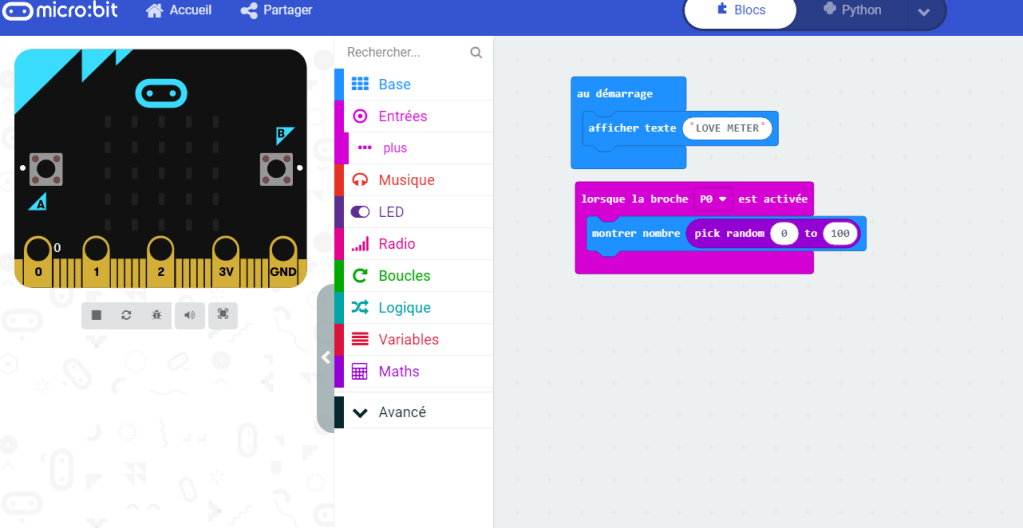Click Partager to share the project

pos(277,11)
